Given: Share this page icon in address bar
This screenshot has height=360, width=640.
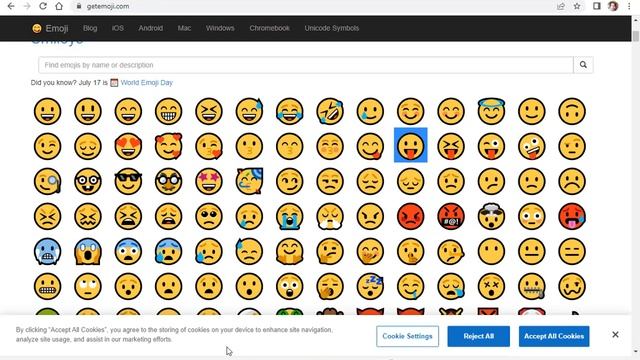Looking at the screenshot, I should [x=561, y=6].
